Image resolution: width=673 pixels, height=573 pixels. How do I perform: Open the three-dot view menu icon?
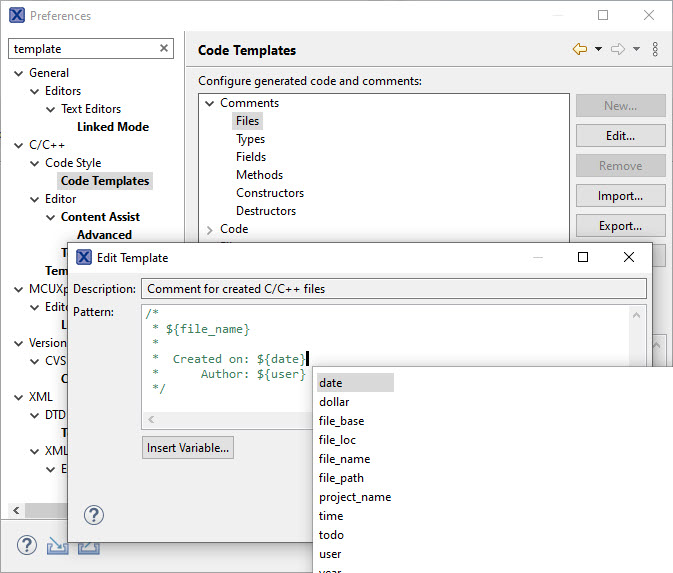(655, 49)
